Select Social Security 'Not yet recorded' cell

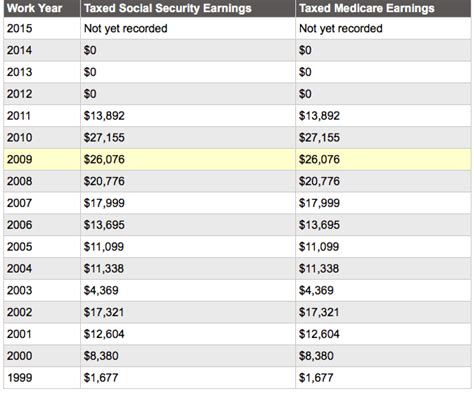(x=188, y=28)
